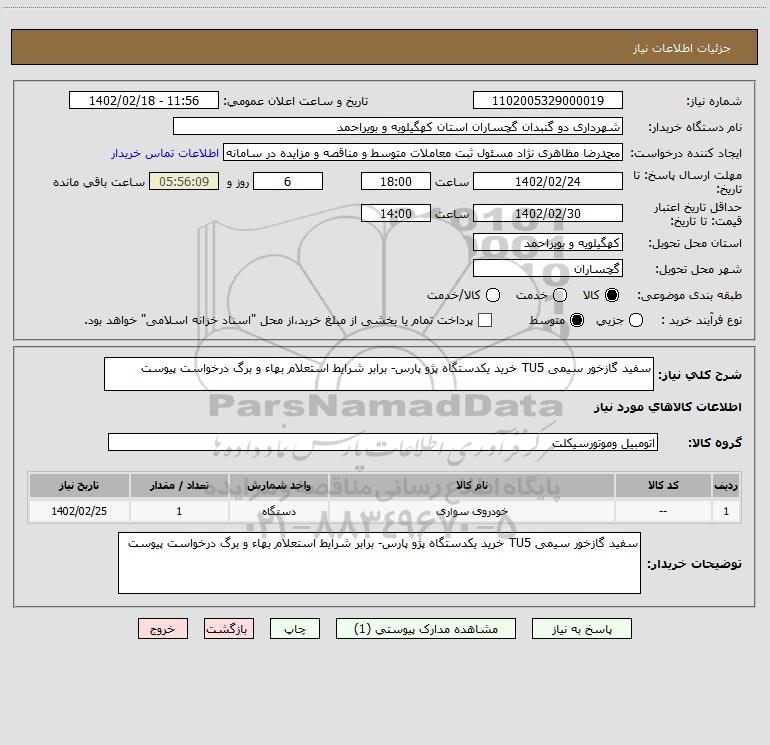Viewport: 770px width, 745px height.
Task: Click the deadline time field 18:00
Action: (396, 181)
